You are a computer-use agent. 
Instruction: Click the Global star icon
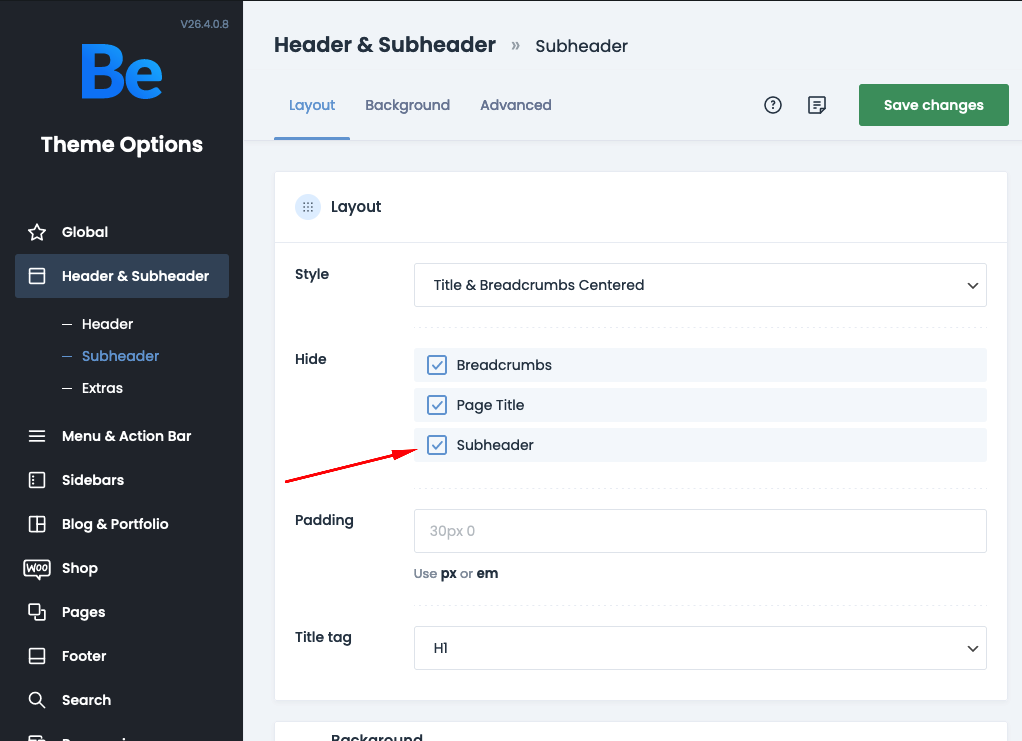(x=37, y=232)
